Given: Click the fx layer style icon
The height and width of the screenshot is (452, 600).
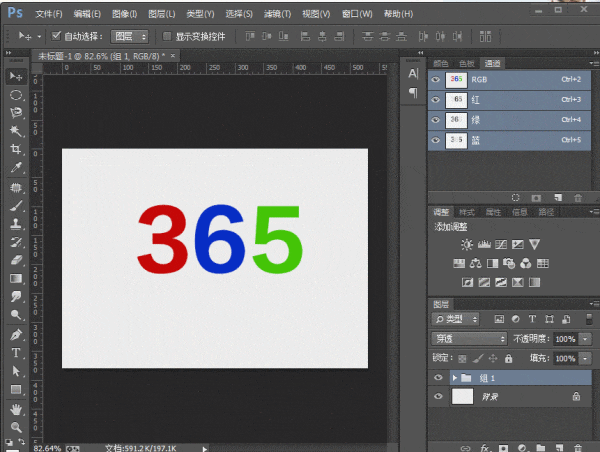Looking at the screenshot, I should (x=485, y=446).
